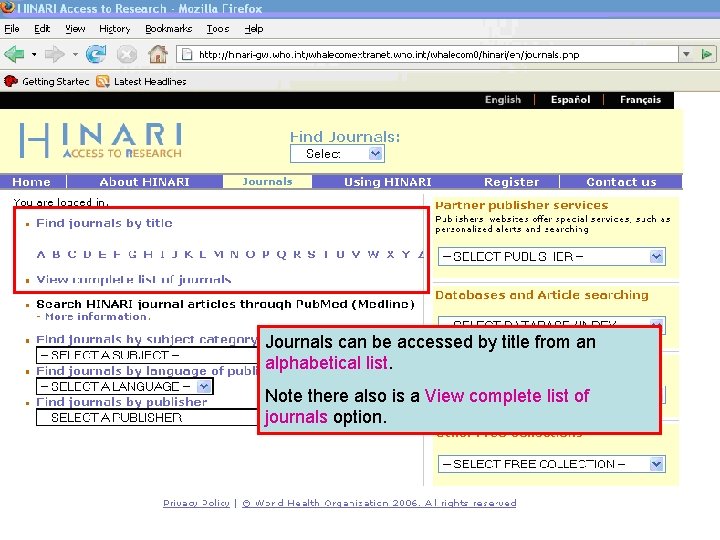Select letter Q in alphabetical list

click(281, 254)
